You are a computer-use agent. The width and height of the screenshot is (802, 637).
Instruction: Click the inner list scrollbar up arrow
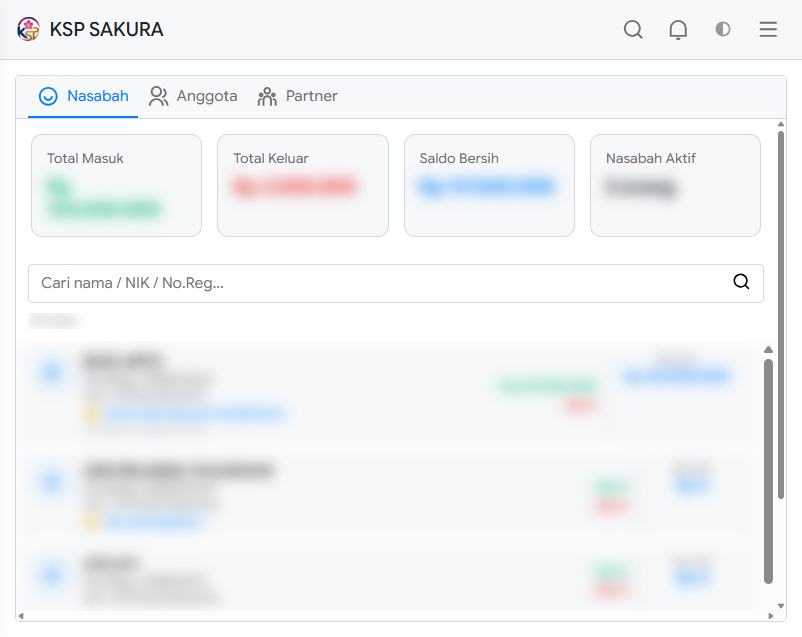768,350
